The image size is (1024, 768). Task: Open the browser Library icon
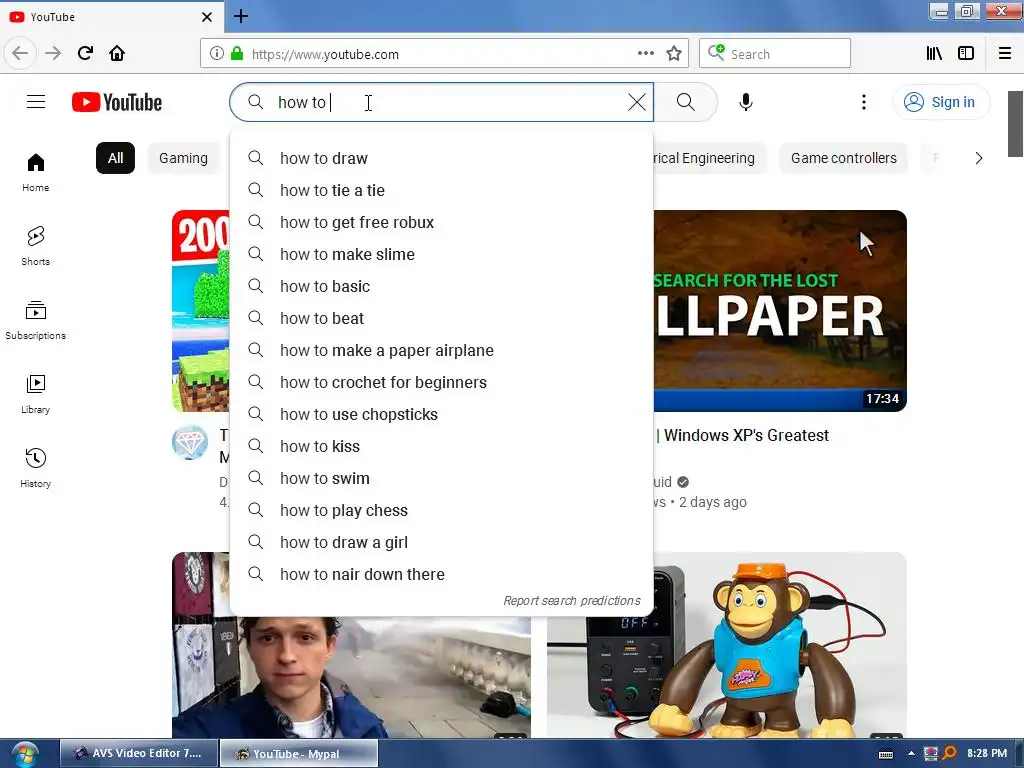pyautogui.click(x=934, y=54)
